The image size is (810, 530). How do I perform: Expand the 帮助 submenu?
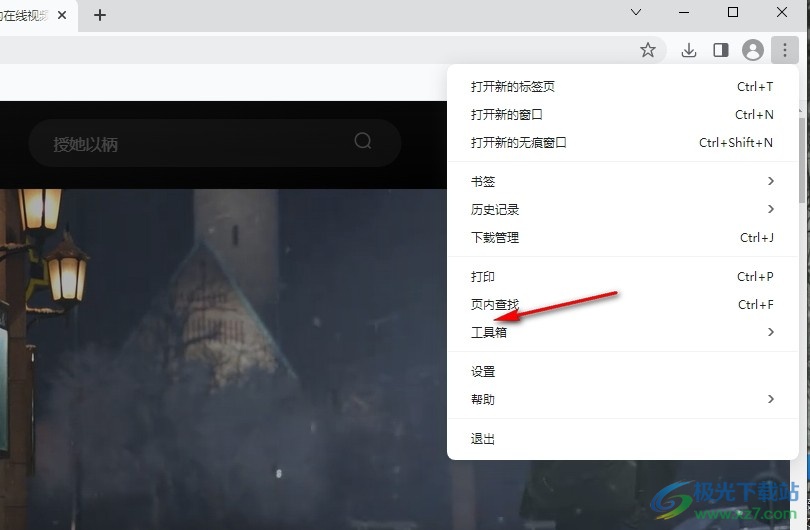(622, 399)
